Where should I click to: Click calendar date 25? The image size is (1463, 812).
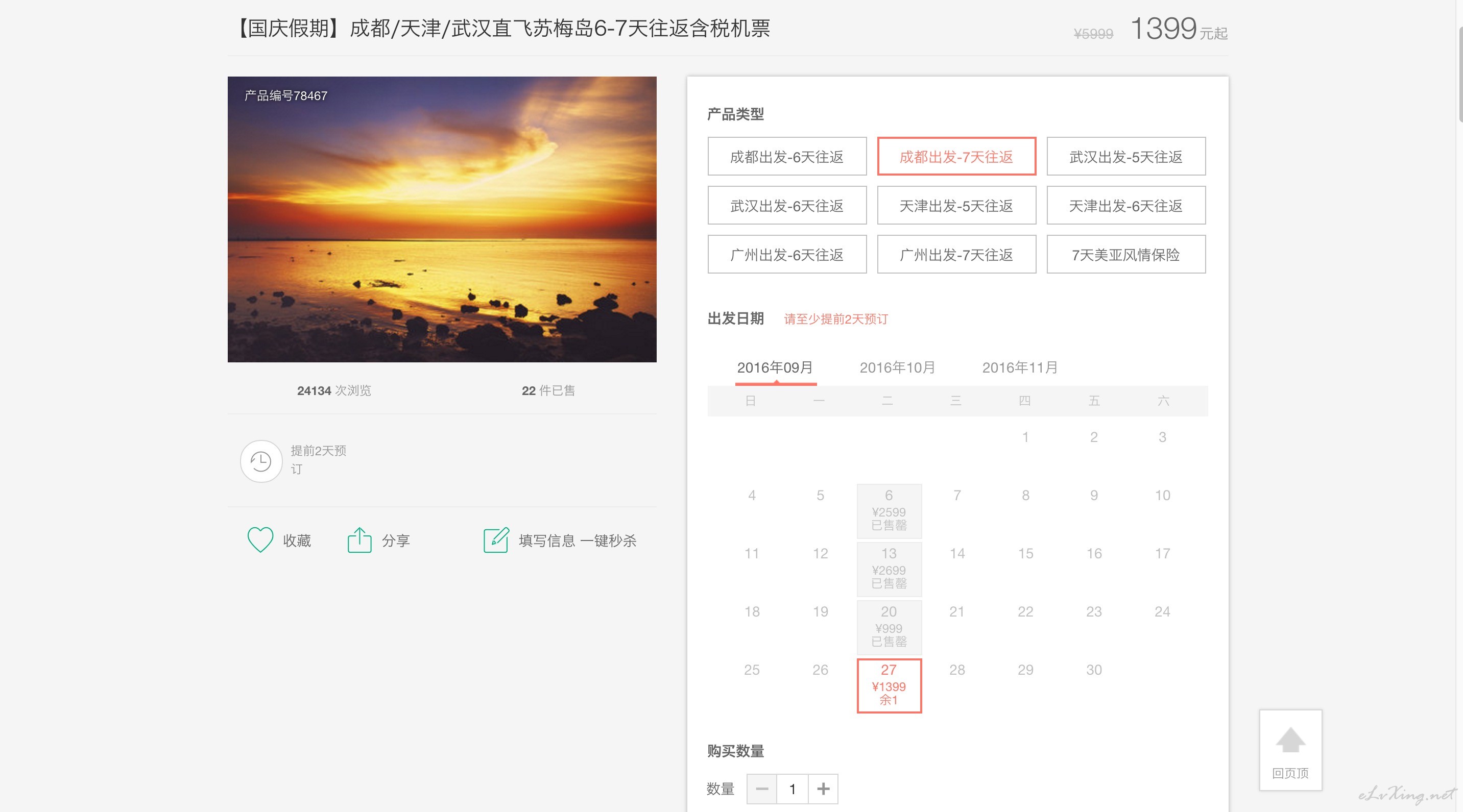751,670
